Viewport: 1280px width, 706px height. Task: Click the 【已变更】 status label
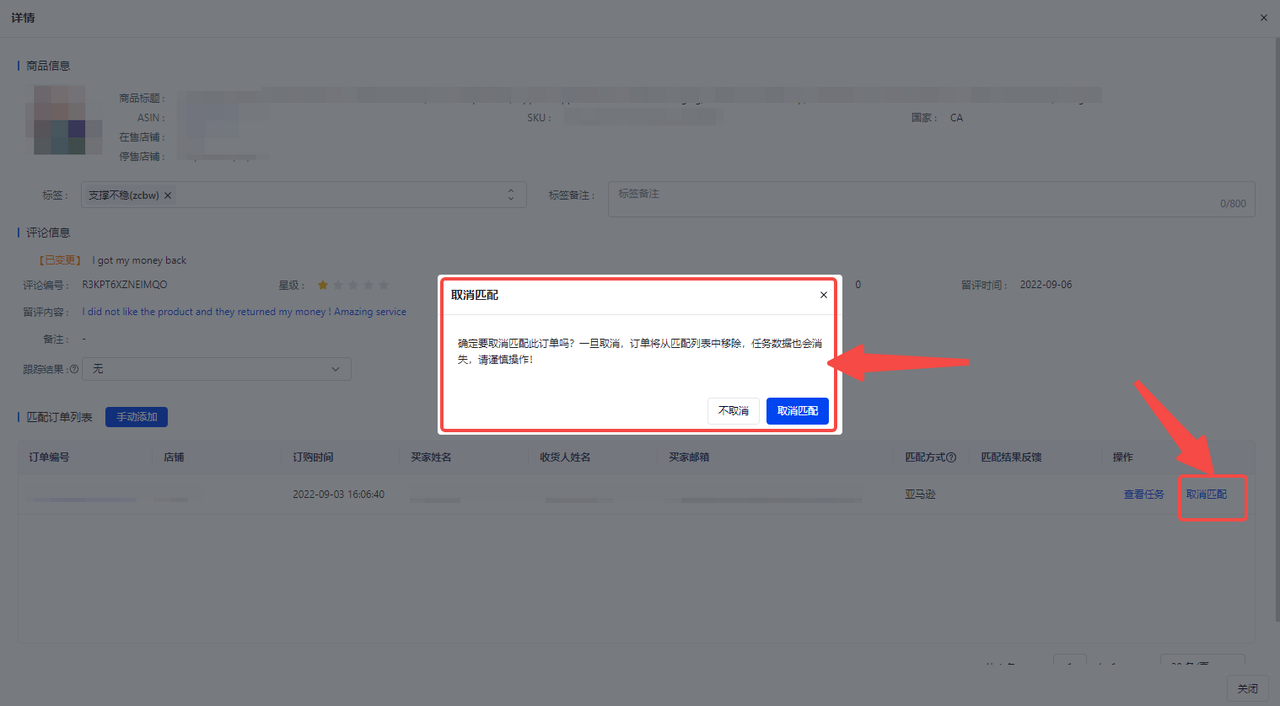click(x=59, y=260)
